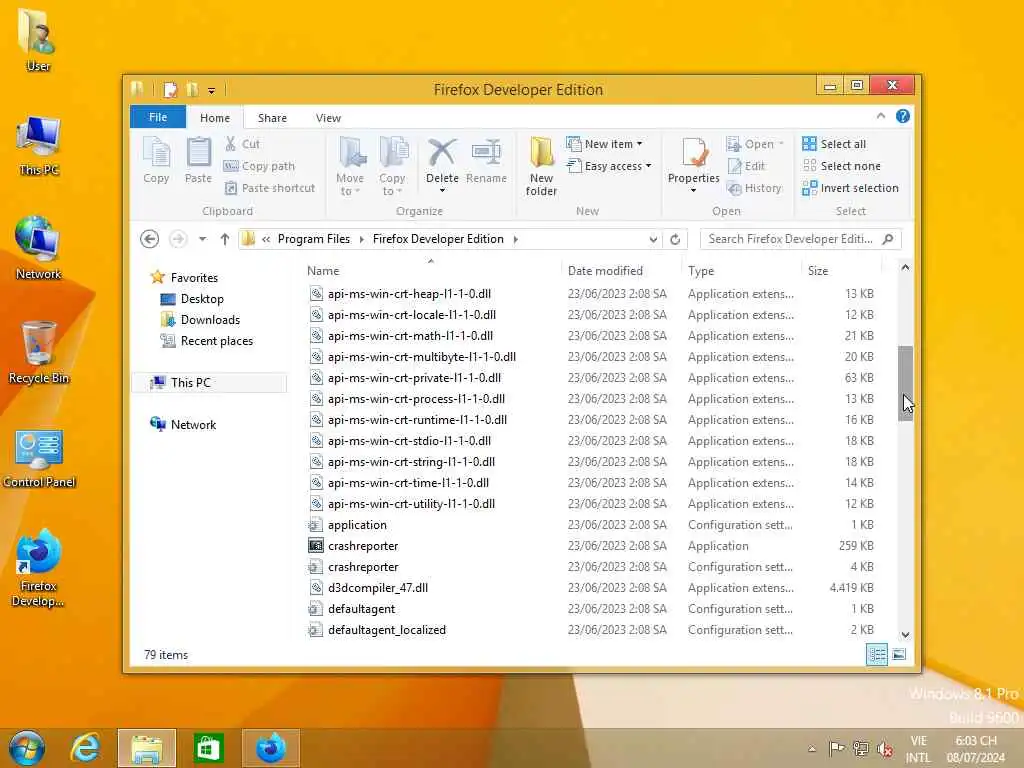Click Select all in ribbon
Viewport: 1024px width, 768px height.
(834, 144)
